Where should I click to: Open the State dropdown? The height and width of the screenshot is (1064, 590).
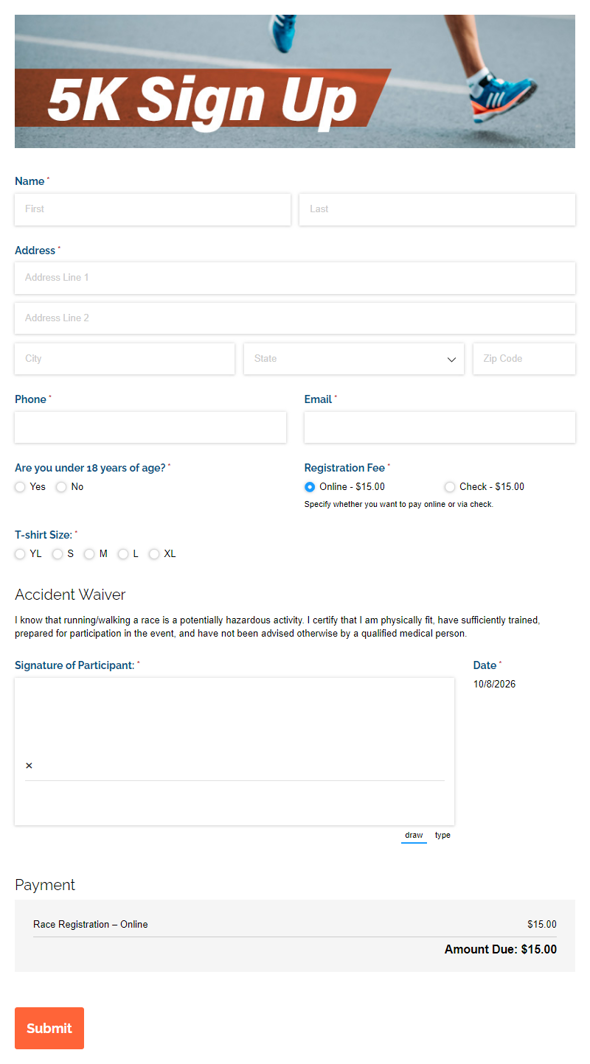[x=354, y=358]
